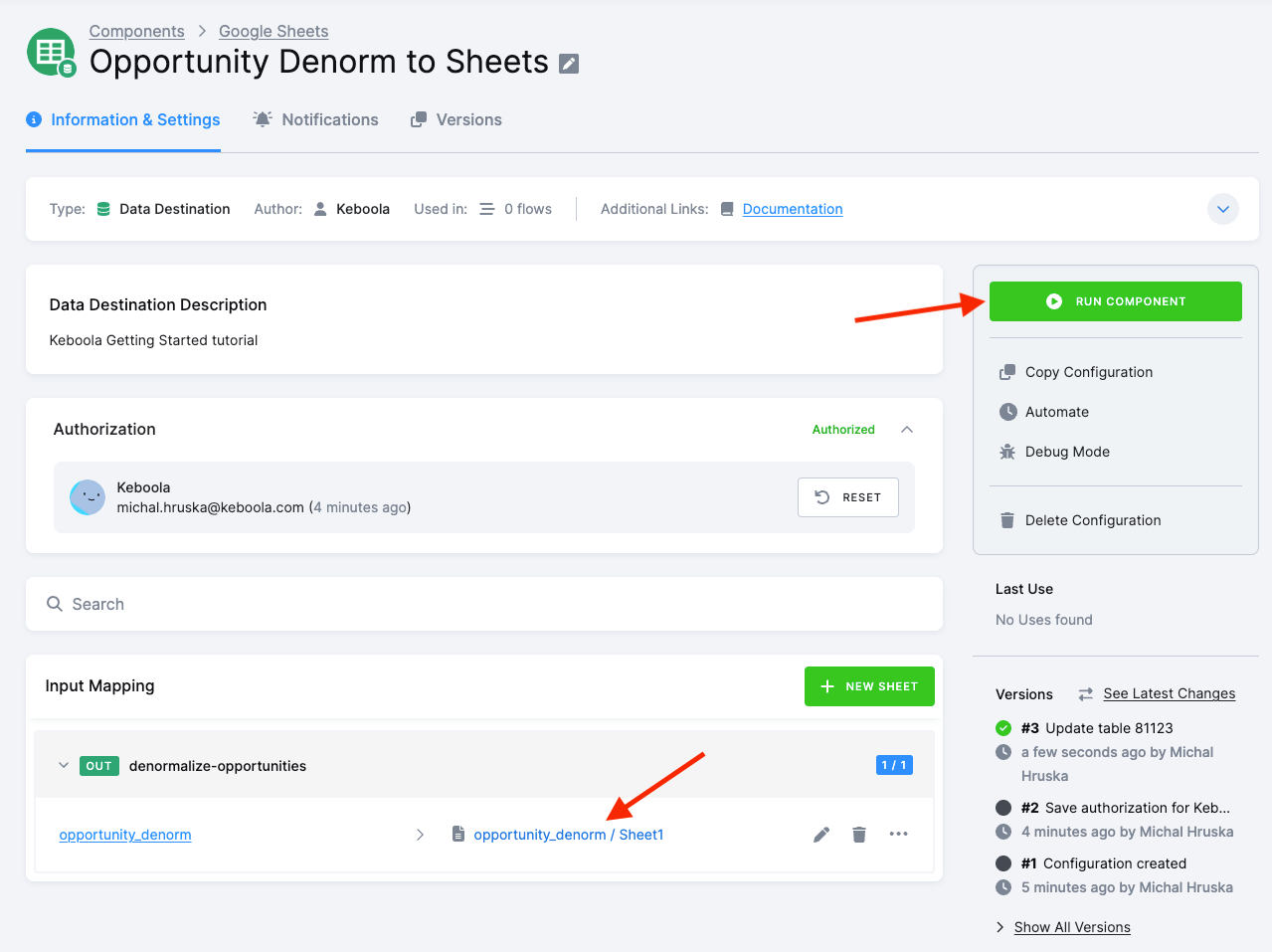Viewport: 1272px width, 952px height.
Task: Click version #1 Configuration created entry
Action: 1104,863
